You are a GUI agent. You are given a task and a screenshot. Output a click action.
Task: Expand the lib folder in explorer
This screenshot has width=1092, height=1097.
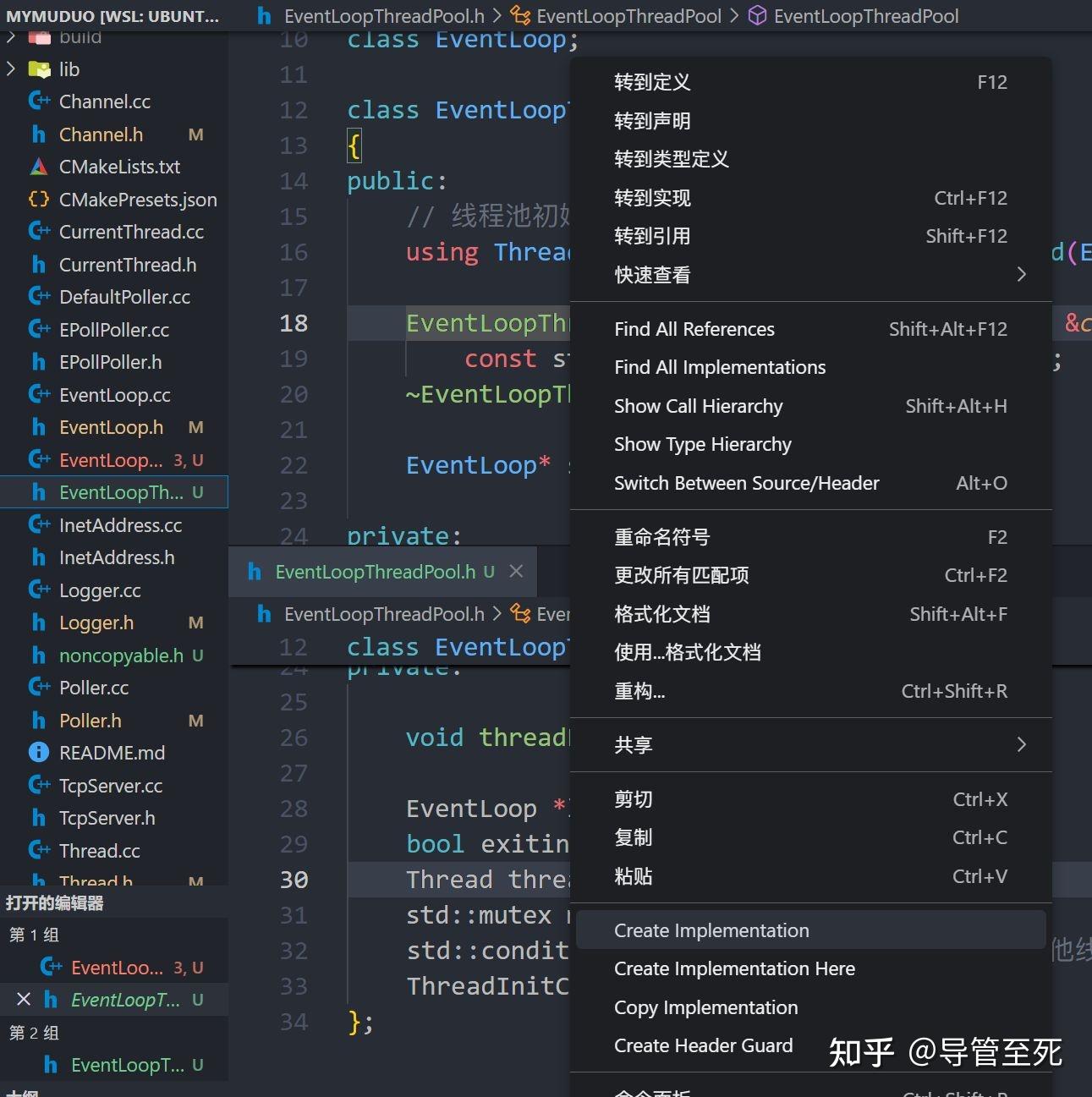coord(11,69)
